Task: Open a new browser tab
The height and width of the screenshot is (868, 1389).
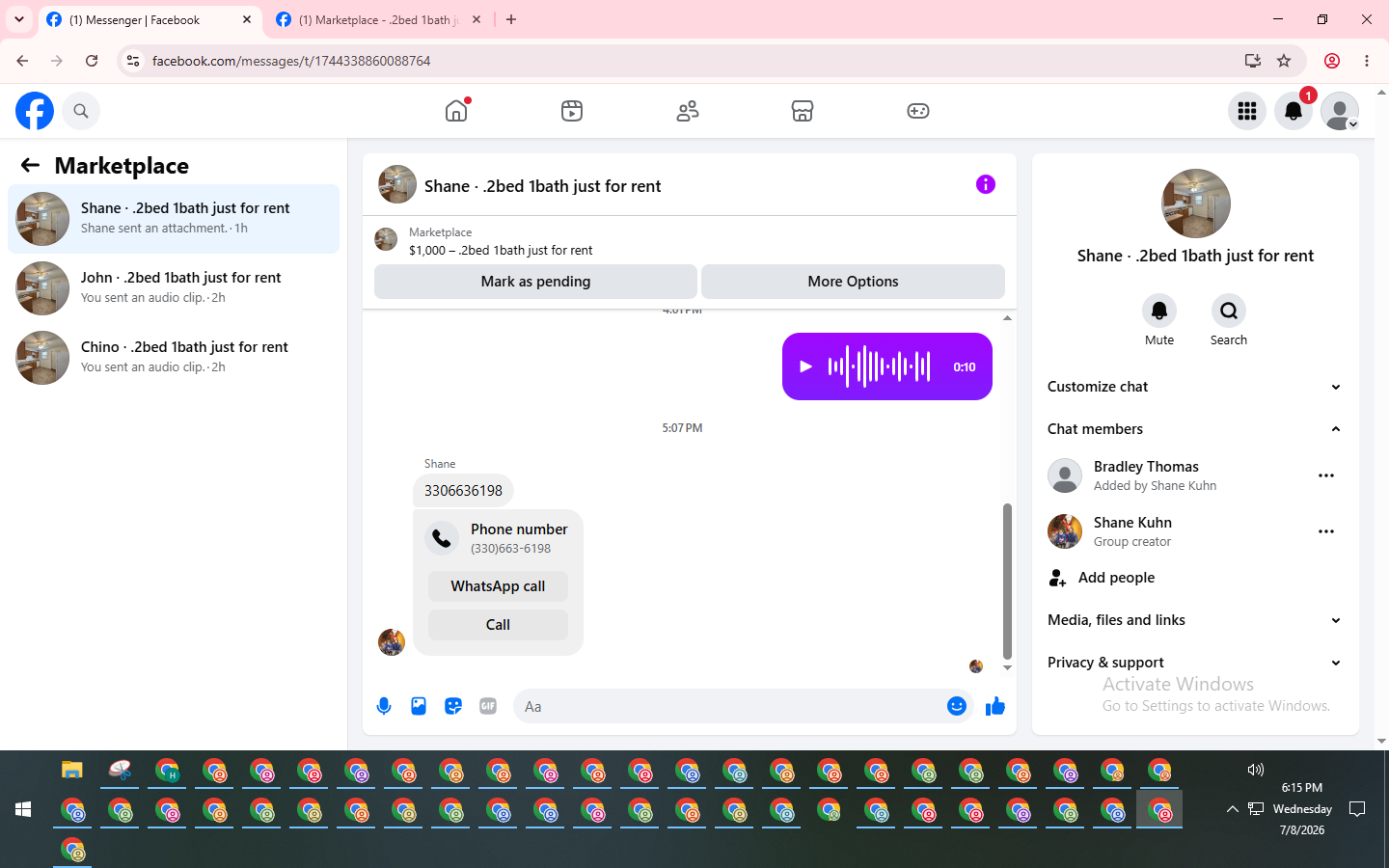Action: [511, 19]
